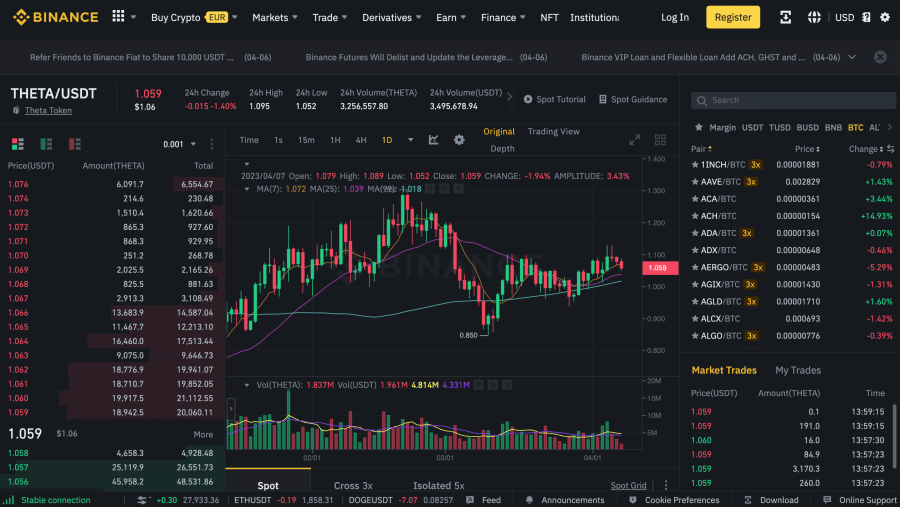Favorite the ACH/BTC pair star
This screenshot has width=900, height=507.
pos(695,216)
